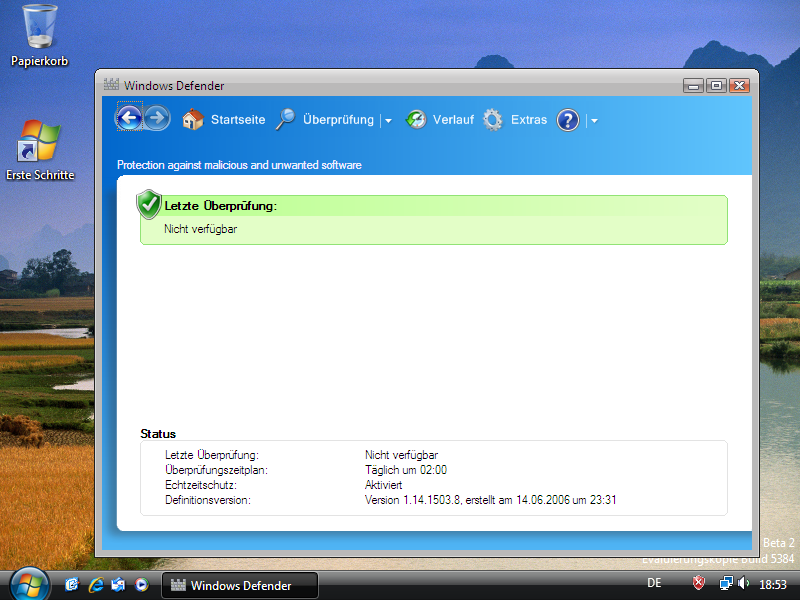Screen dimensions: 800x600
Task: Click the forward arrow navigation button
Action: pyautogui.click(x=157, y=119)
